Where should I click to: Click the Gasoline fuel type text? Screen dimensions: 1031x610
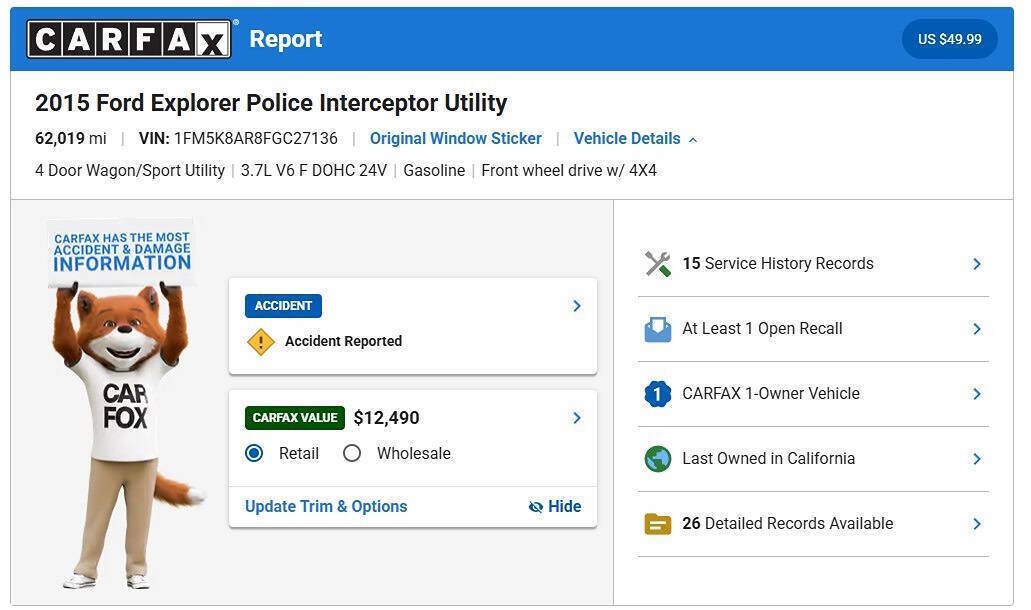click(x=434, y=171)
